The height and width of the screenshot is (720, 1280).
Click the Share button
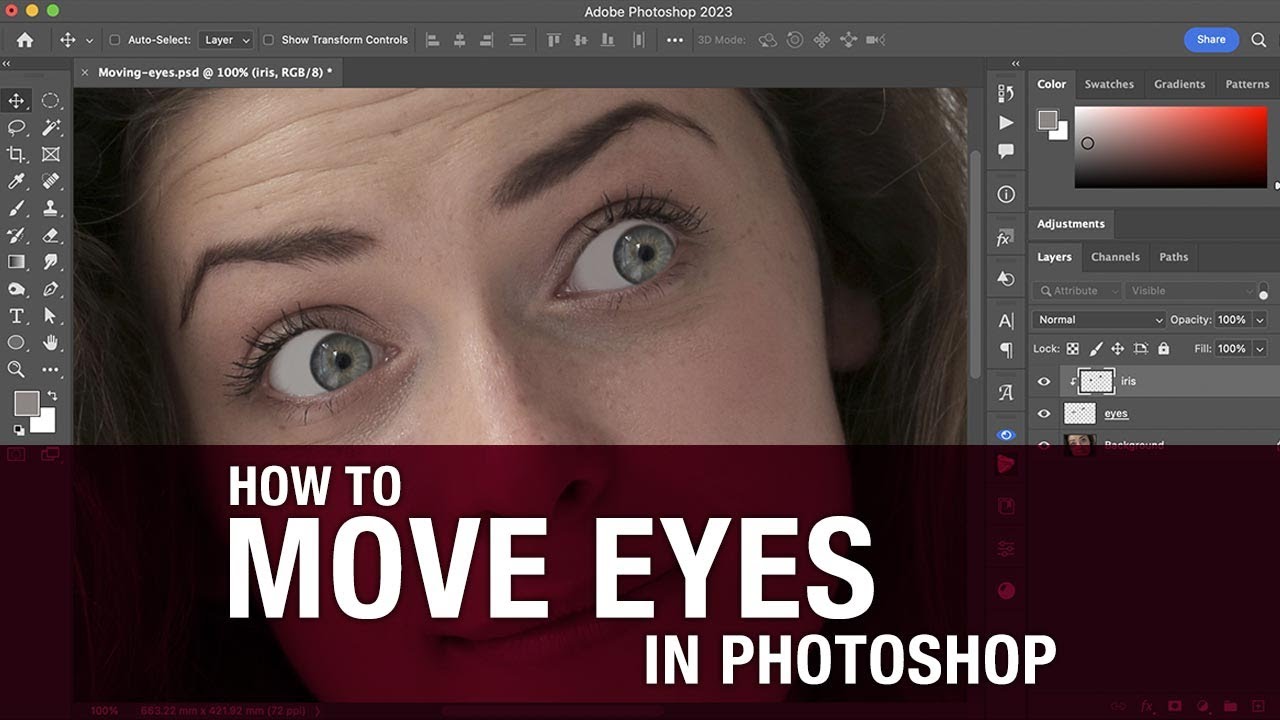(x=1211, y=40)
